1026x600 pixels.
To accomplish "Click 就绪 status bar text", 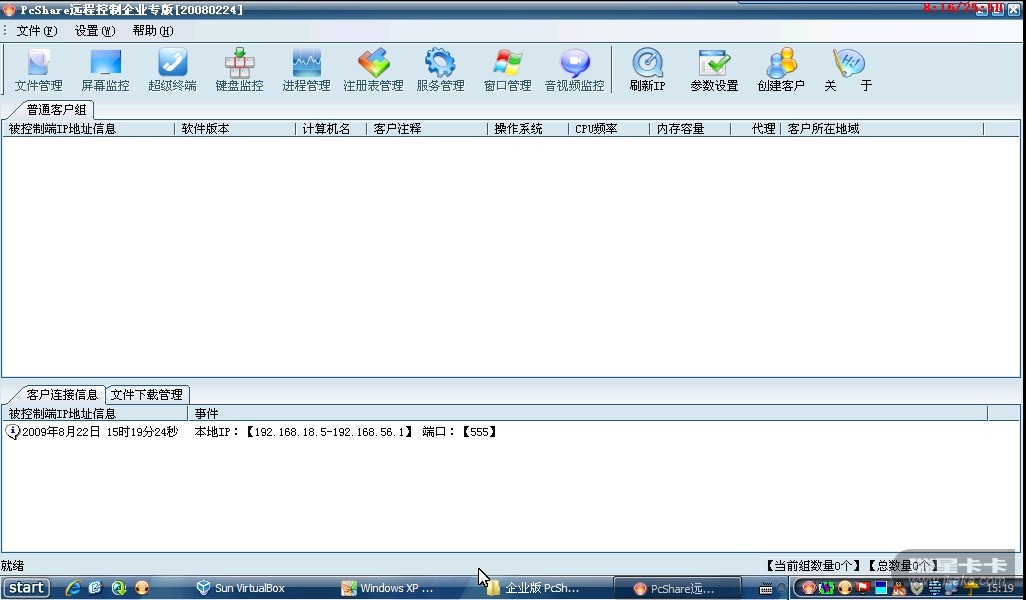I will click(x=12, y=565).
